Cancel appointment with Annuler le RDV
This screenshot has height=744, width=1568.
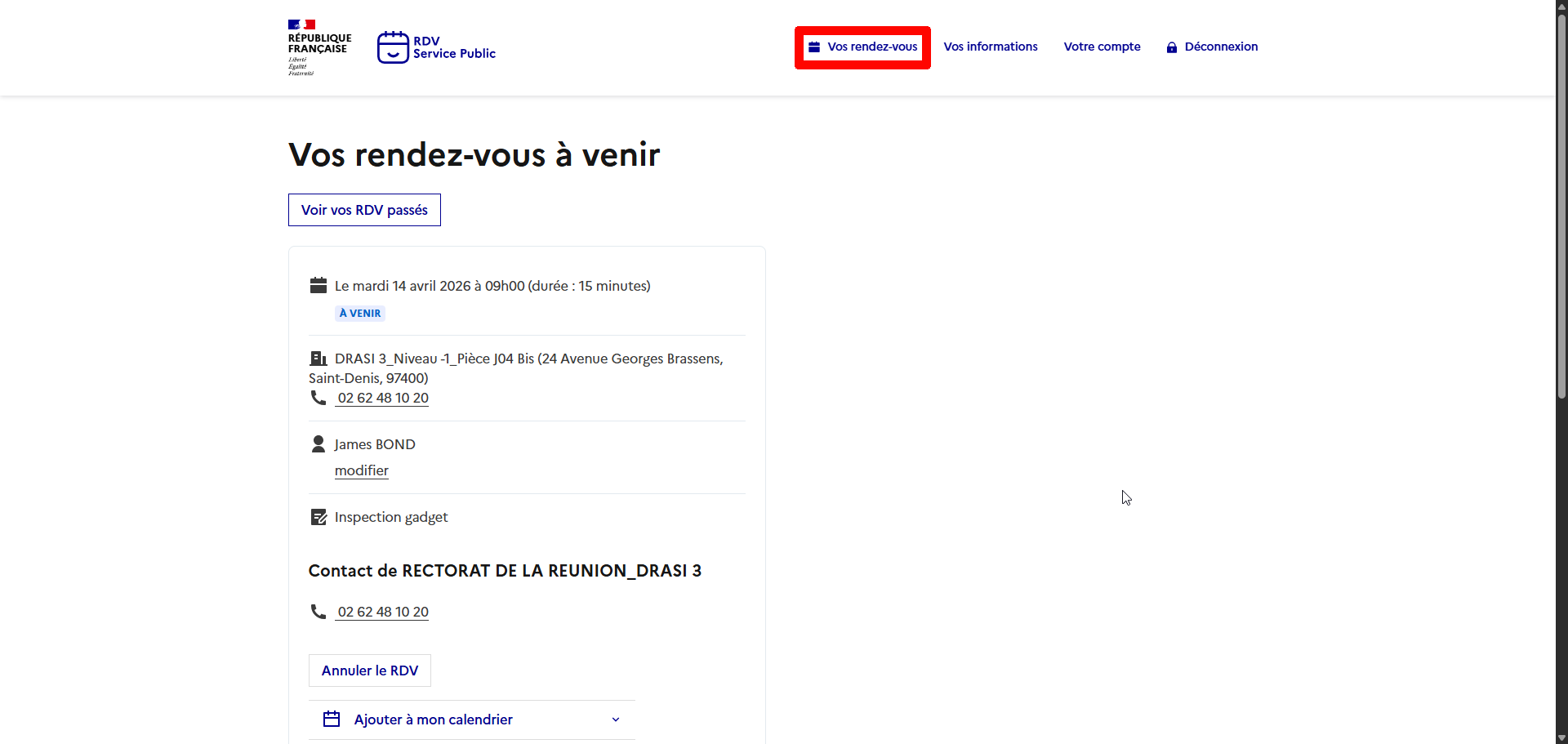[370, 670]
